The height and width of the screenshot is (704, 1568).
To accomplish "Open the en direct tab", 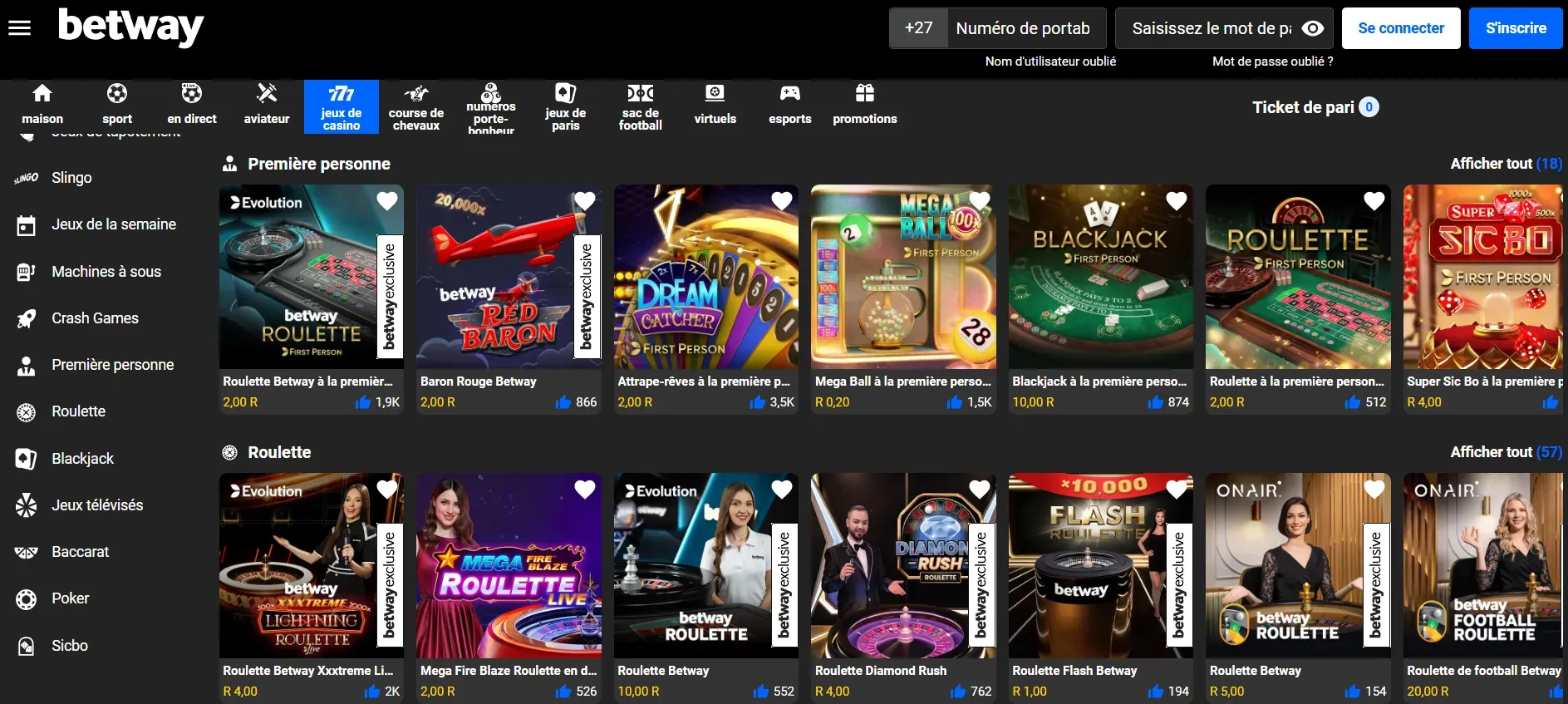I will pos(192,106).
